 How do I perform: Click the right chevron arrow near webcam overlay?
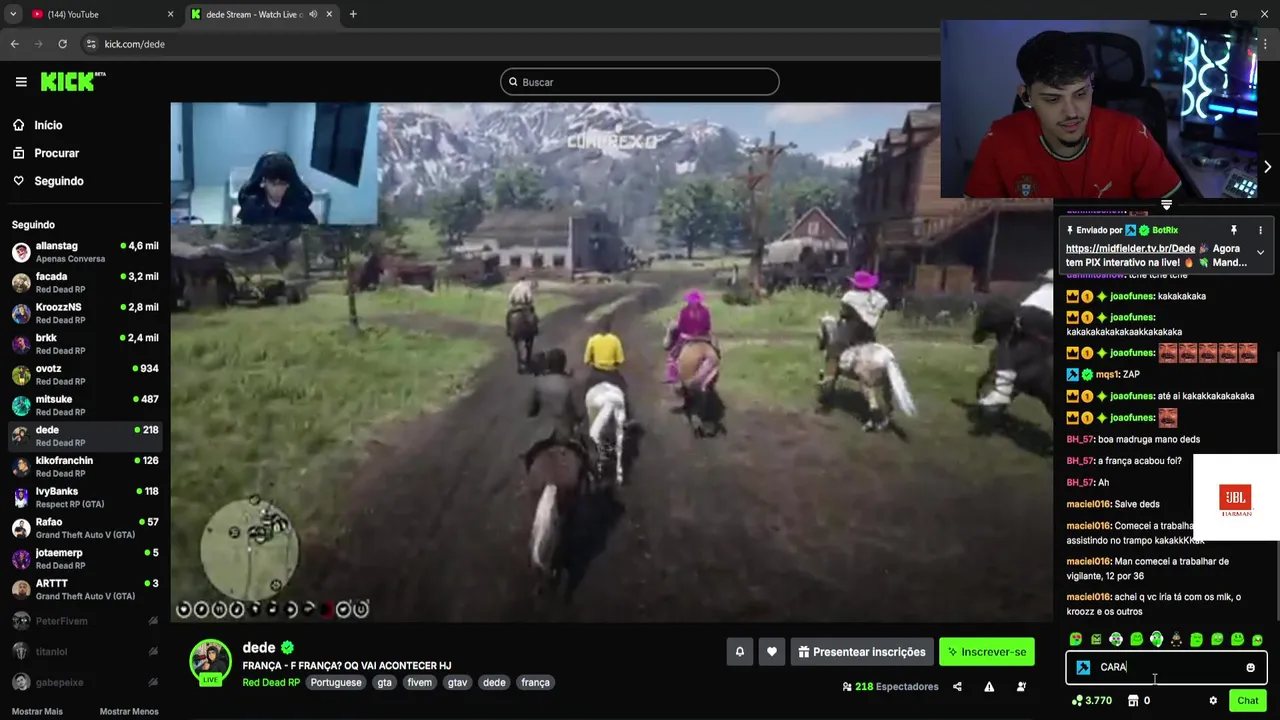(1267, 167)
